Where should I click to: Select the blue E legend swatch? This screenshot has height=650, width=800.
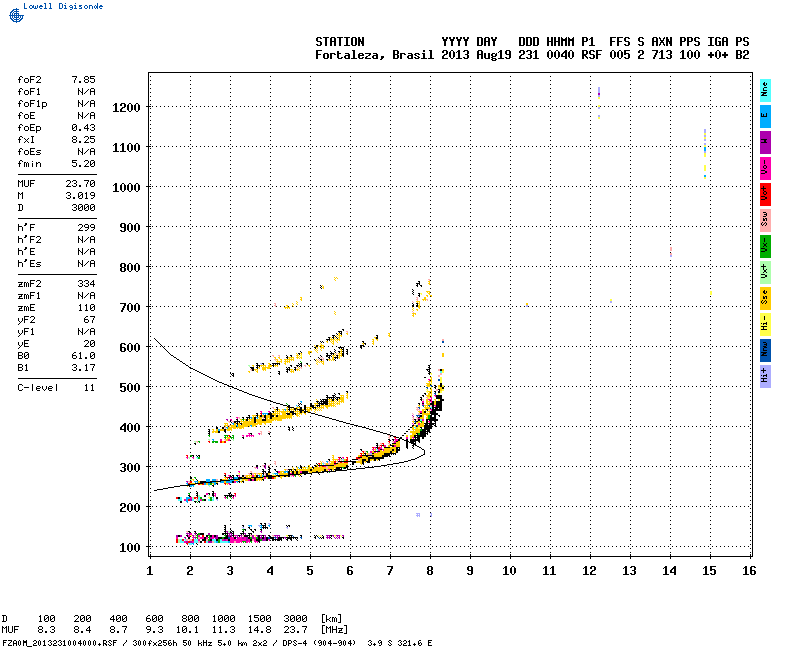point(765,116)
